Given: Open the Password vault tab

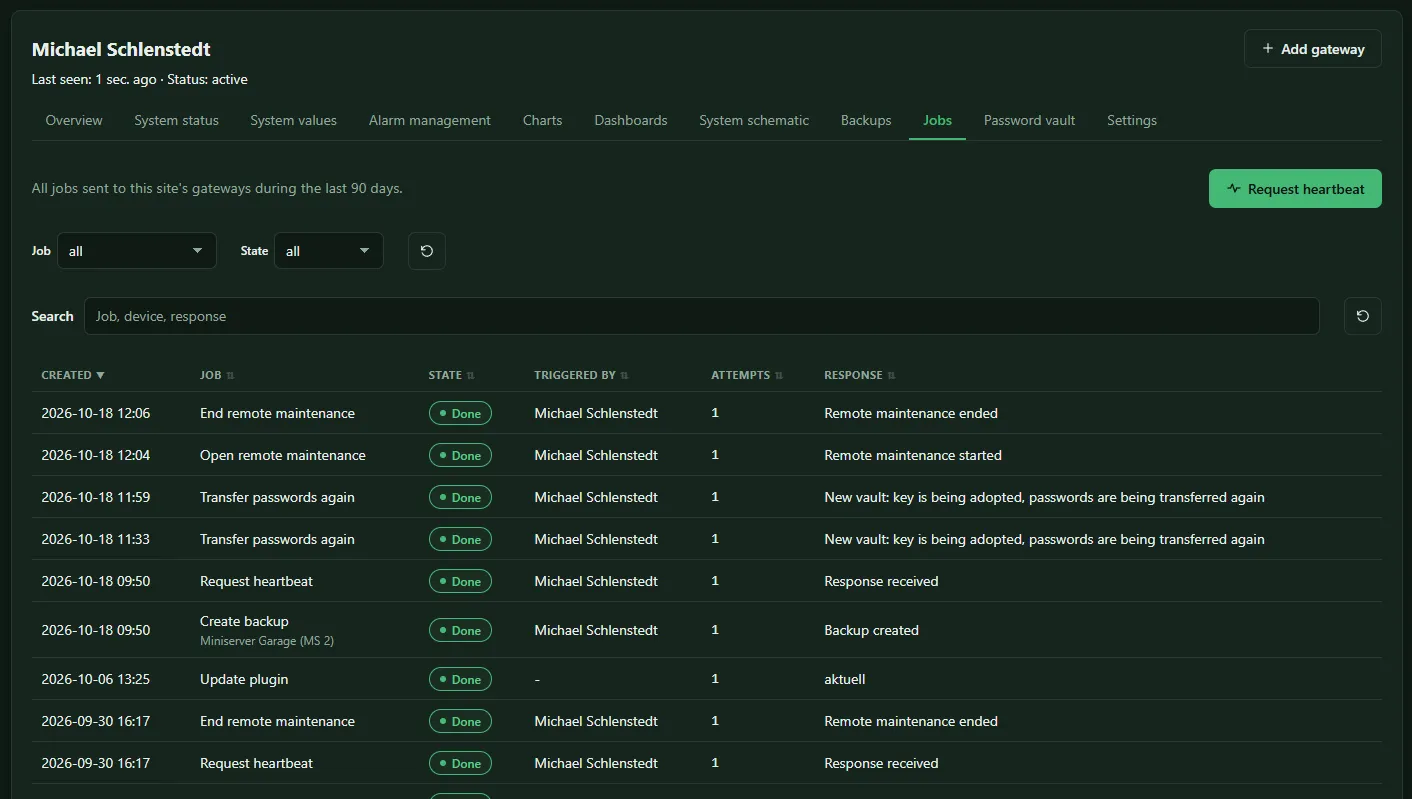Looking at the screenshot, I should coord(1029,120).
